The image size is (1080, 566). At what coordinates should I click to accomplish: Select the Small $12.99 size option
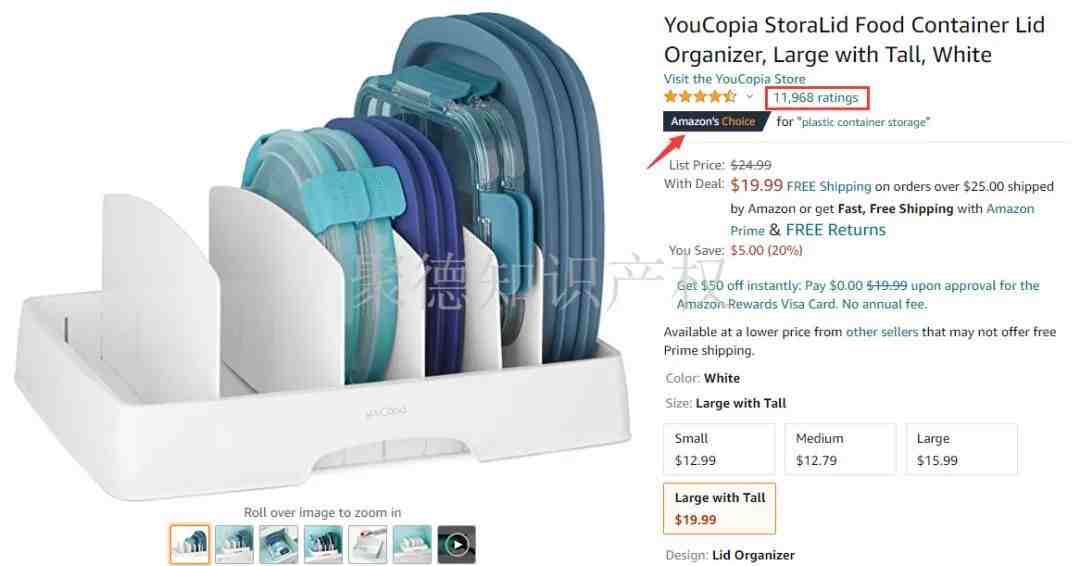(719, 449)
